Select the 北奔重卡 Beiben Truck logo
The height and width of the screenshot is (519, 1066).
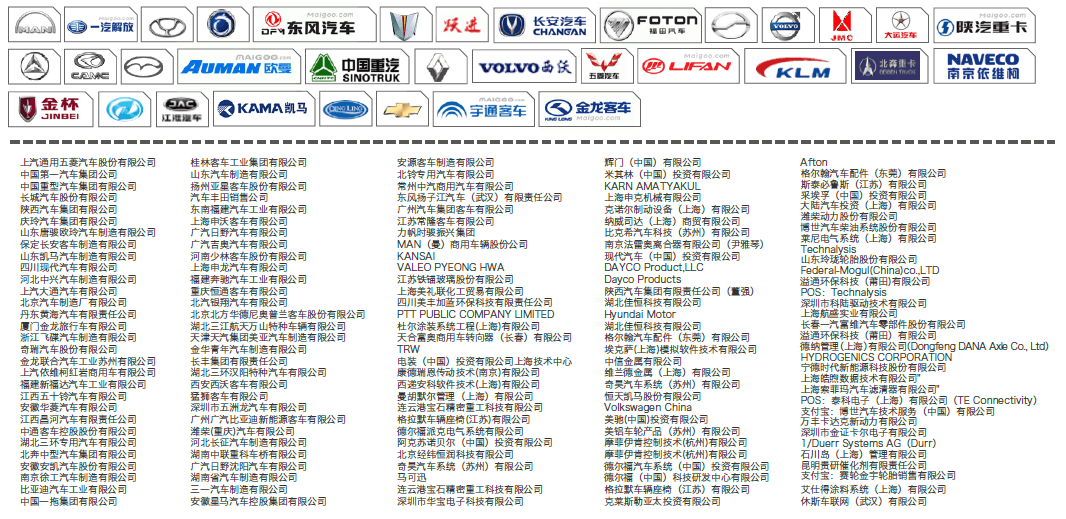[888, 66]
